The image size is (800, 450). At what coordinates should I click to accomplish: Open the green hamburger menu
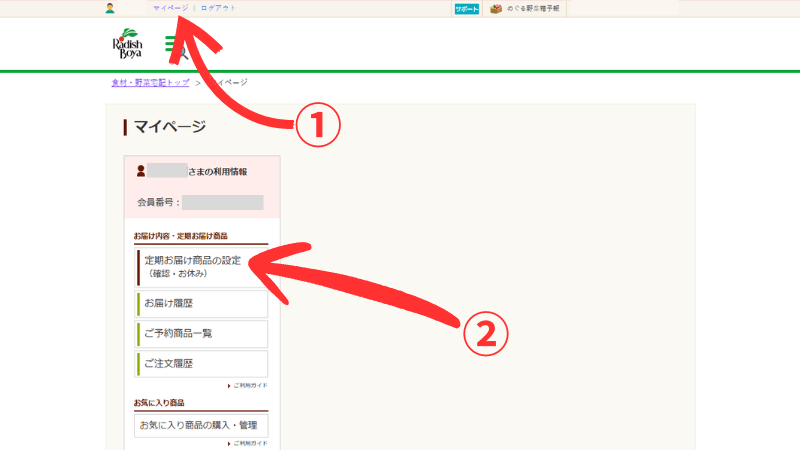(x=171, y=44)
